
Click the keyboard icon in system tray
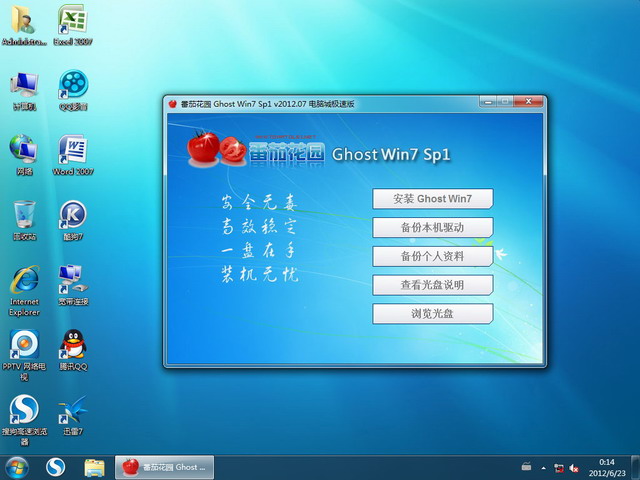pyautogui.click(x=527, y=467)
